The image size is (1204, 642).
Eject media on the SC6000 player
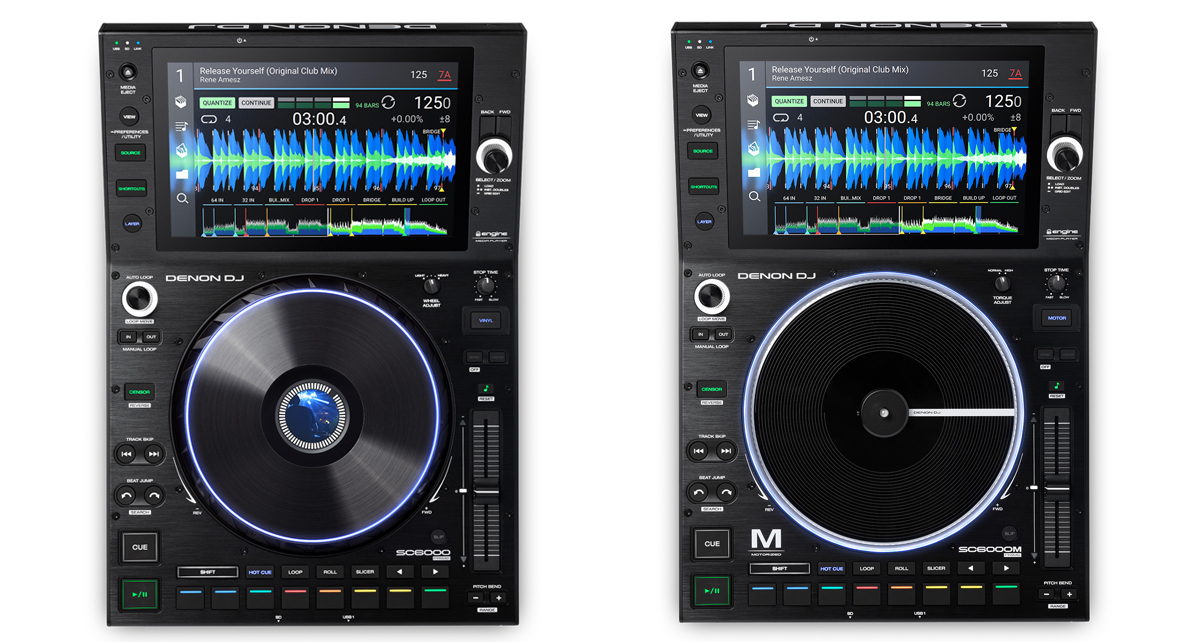128,74
